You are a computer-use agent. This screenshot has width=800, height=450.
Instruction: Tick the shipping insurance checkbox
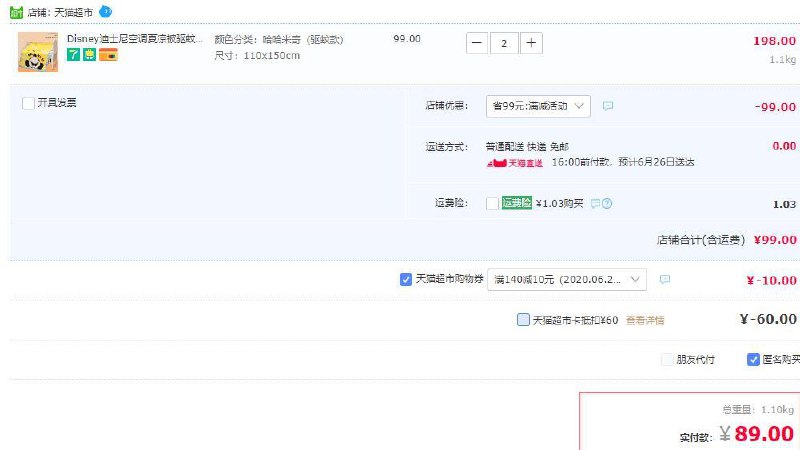[492, 204]
